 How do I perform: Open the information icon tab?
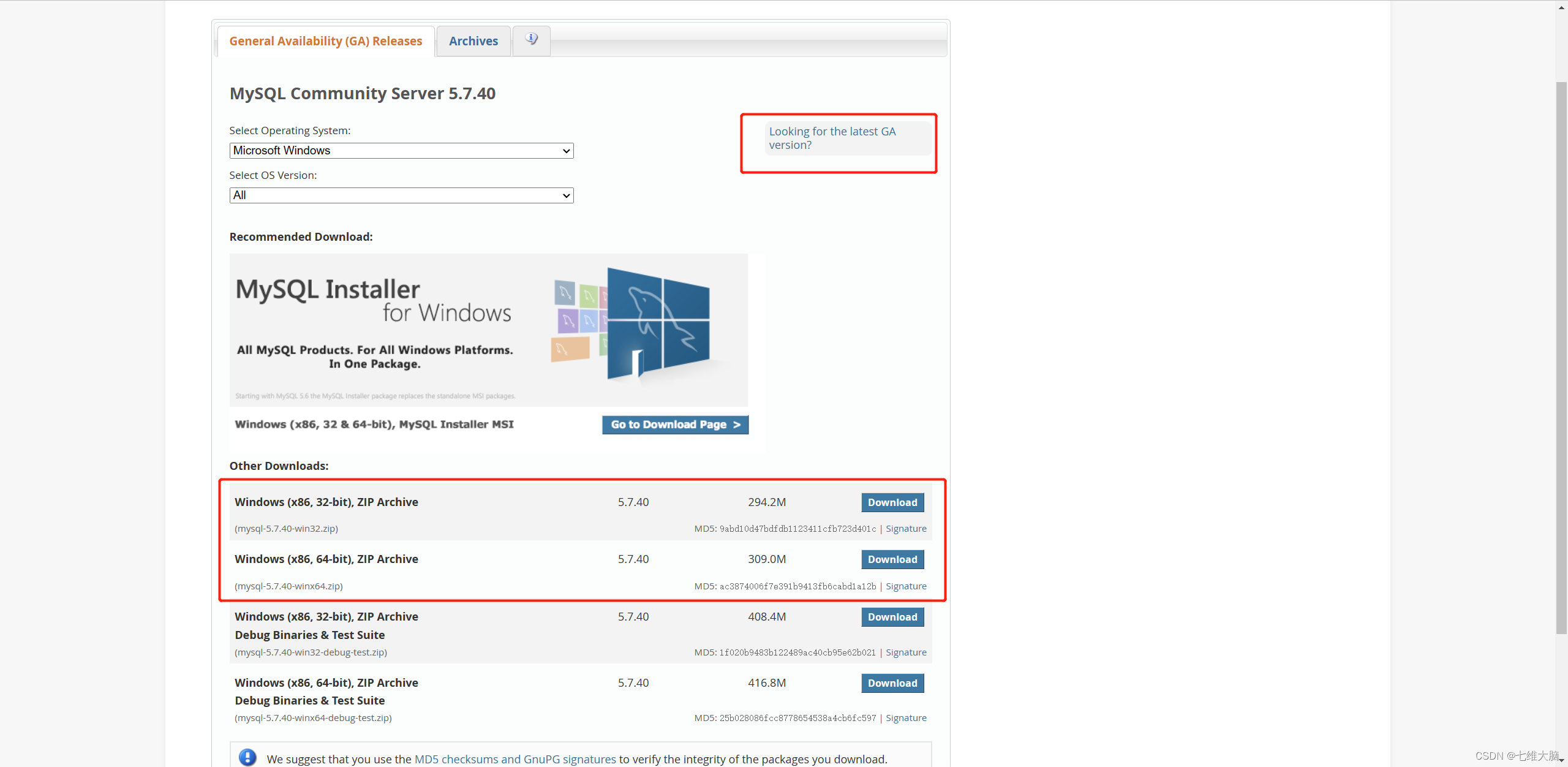click(x=531, y=40)
